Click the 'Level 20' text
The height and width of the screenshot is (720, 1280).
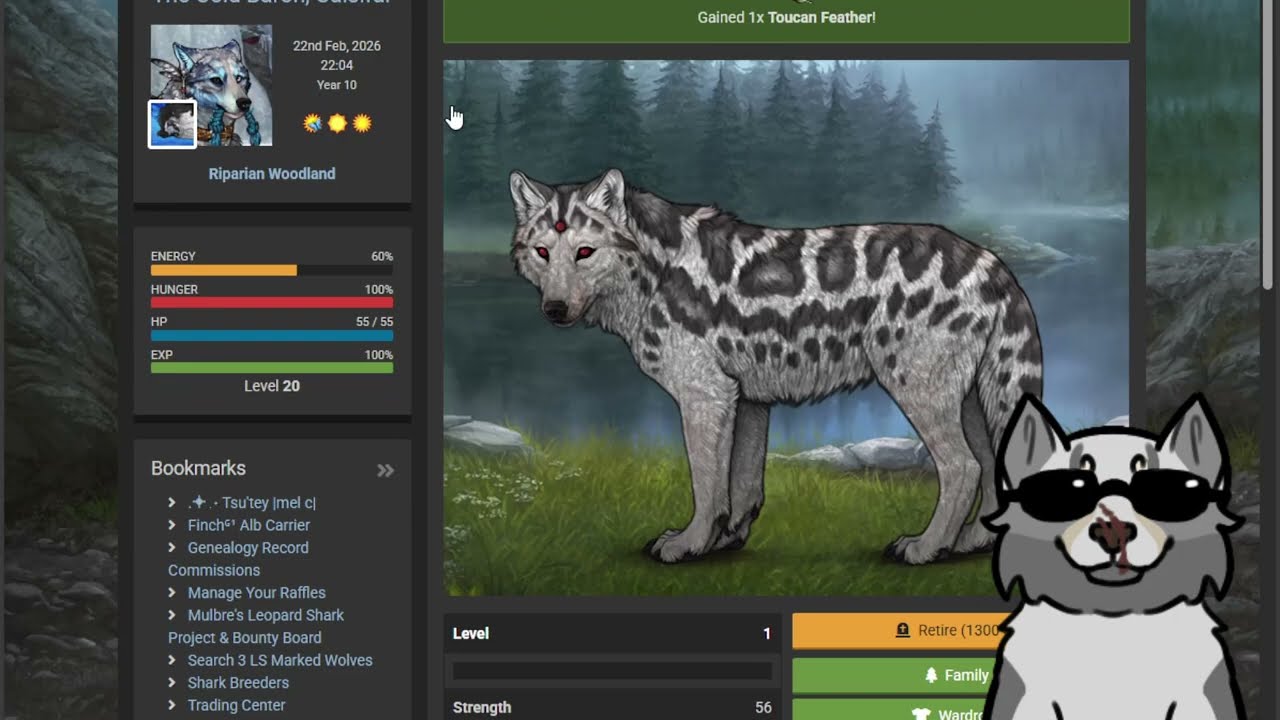[272, 386]
